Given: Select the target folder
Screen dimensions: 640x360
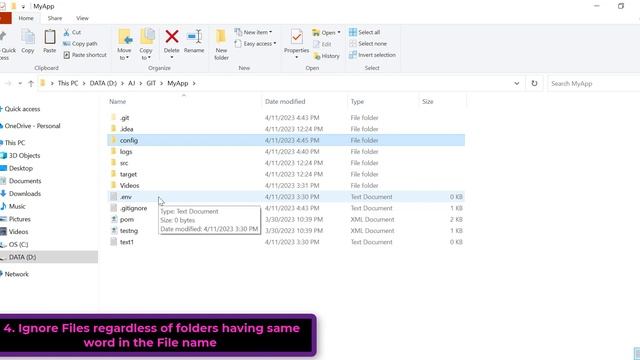Looking at the screenshot, I should [x=286, y=174].
